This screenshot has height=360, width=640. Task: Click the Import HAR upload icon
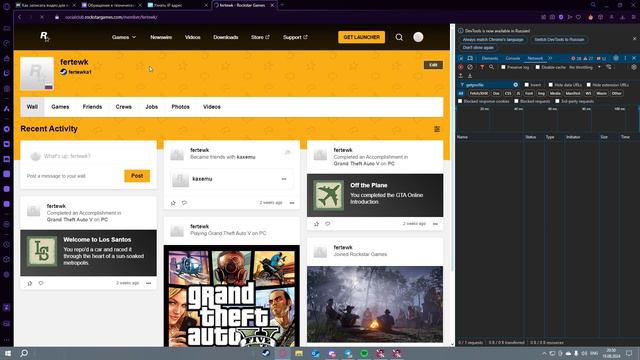coord(461,76)
